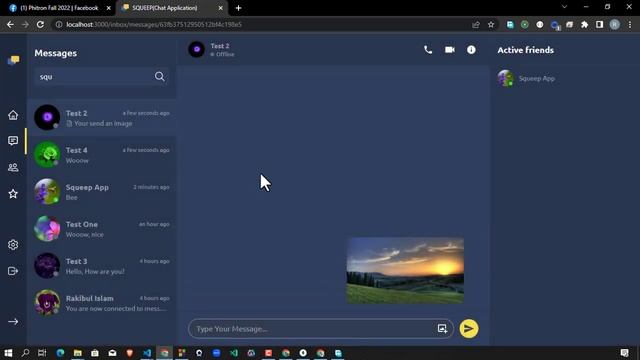
Task: Open Rakibul Islam conversation
Action: (102, 303)
